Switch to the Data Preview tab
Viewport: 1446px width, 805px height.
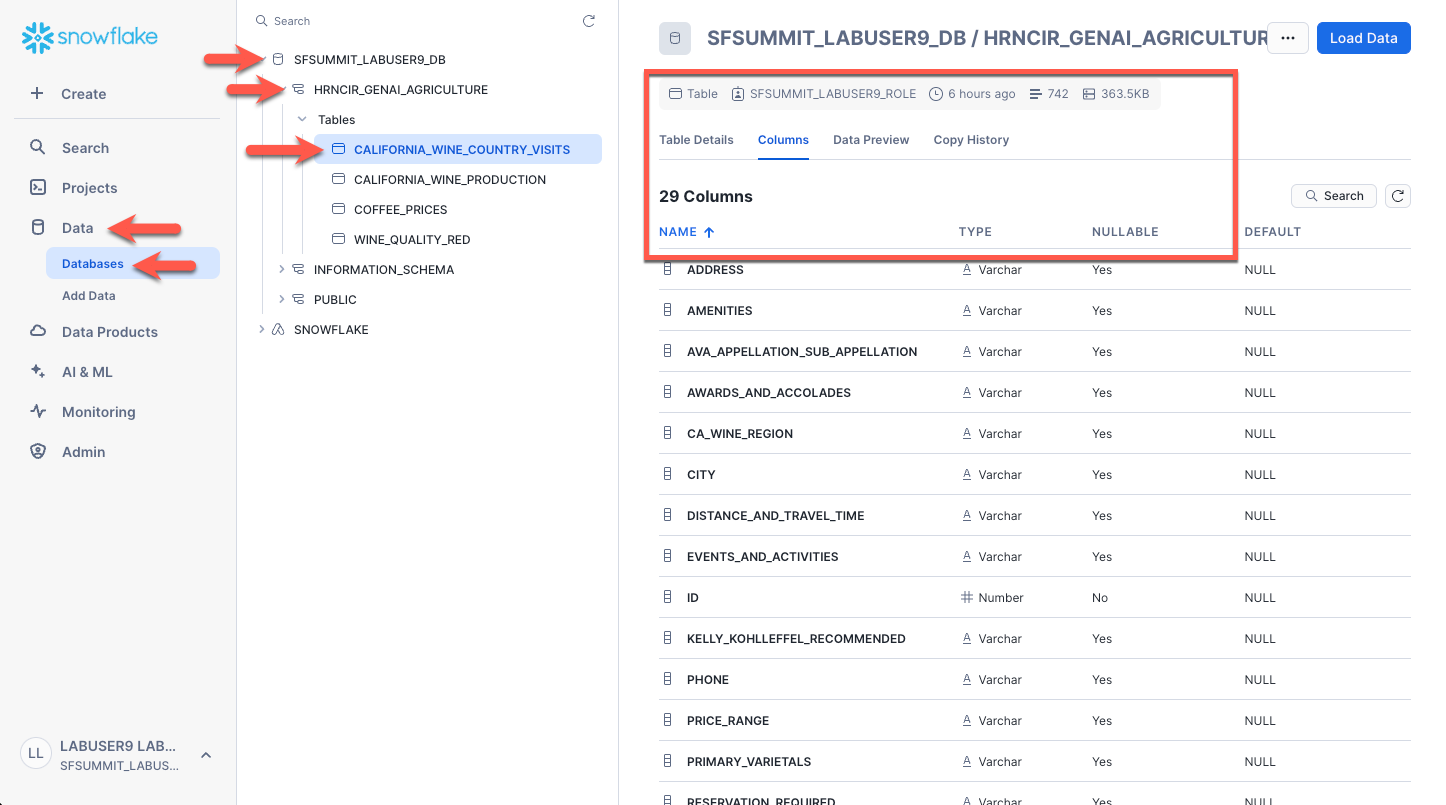pos(870,139)
